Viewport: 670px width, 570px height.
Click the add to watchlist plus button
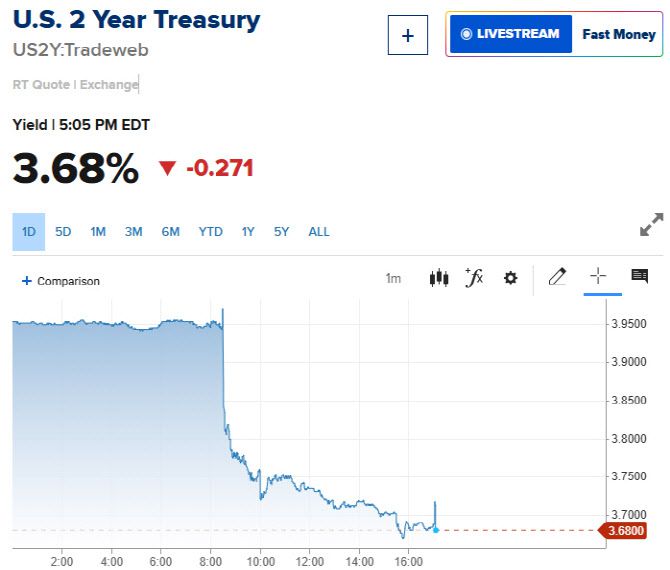[407, 36]
